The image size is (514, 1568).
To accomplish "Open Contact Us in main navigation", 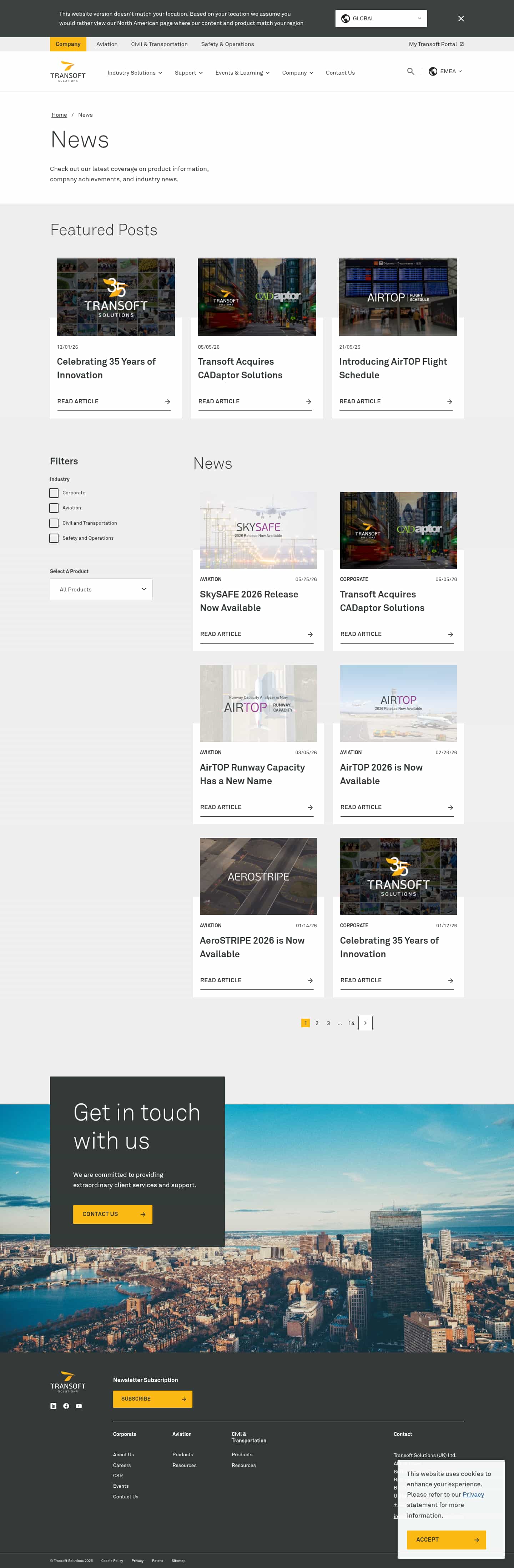I will pos(340,72).
